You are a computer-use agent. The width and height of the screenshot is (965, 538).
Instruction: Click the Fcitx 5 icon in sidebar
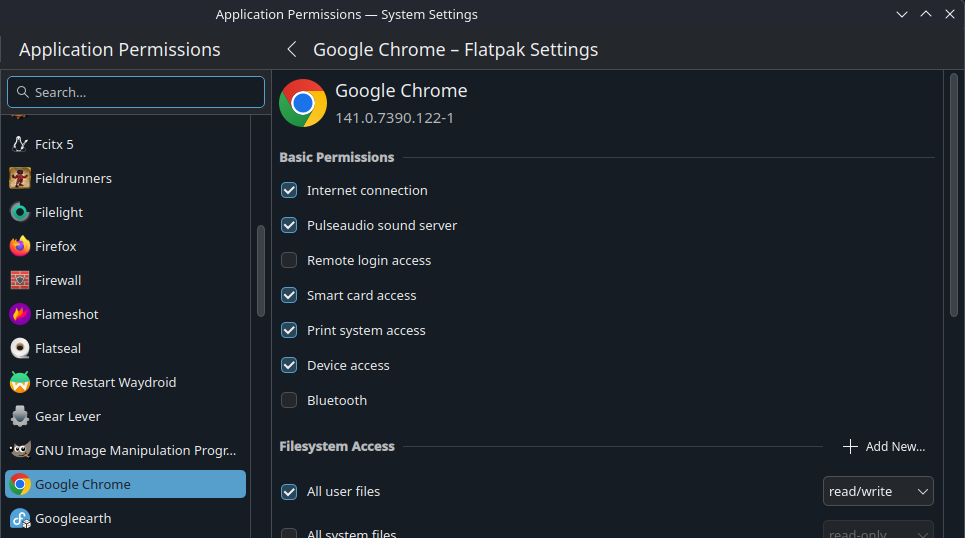(x=20, y=144)
